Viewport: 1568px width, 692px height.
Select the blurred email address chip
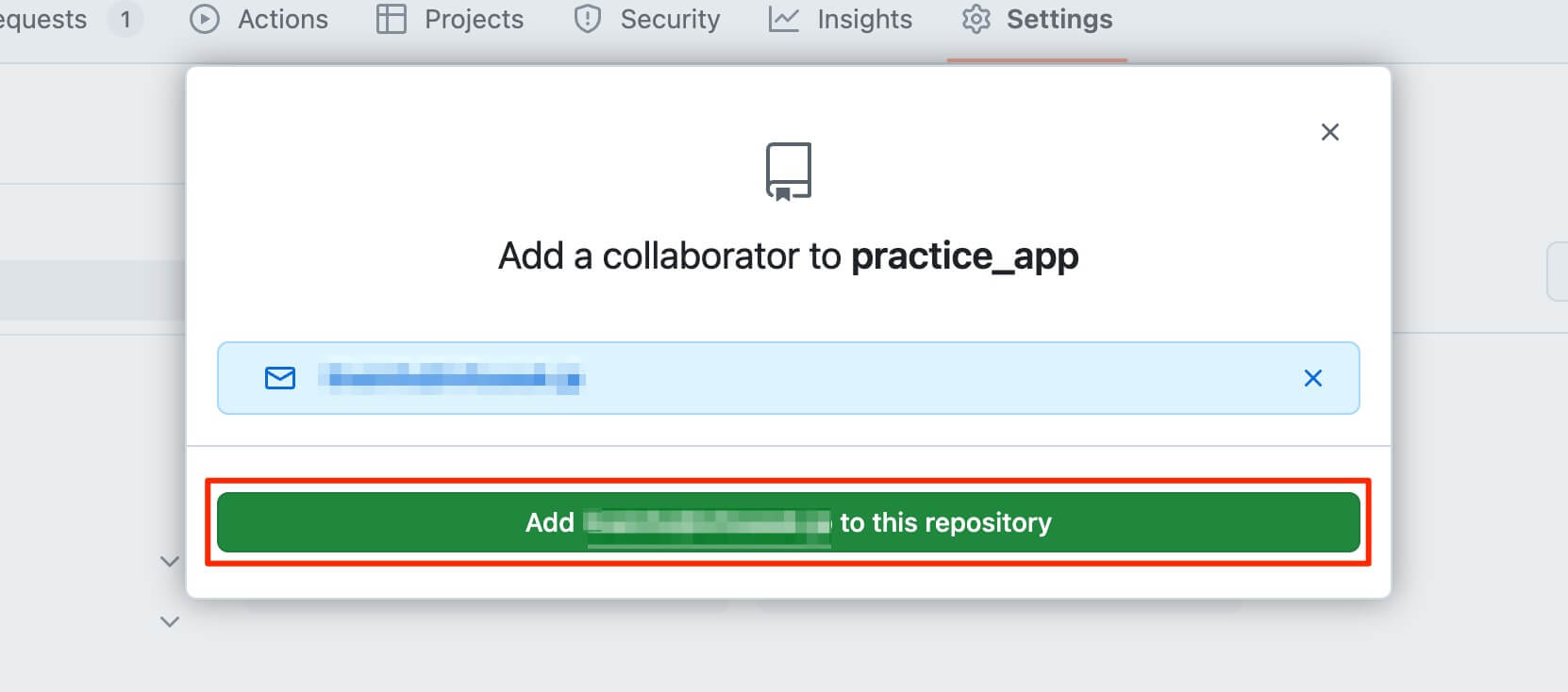click(x=451, y=379)
